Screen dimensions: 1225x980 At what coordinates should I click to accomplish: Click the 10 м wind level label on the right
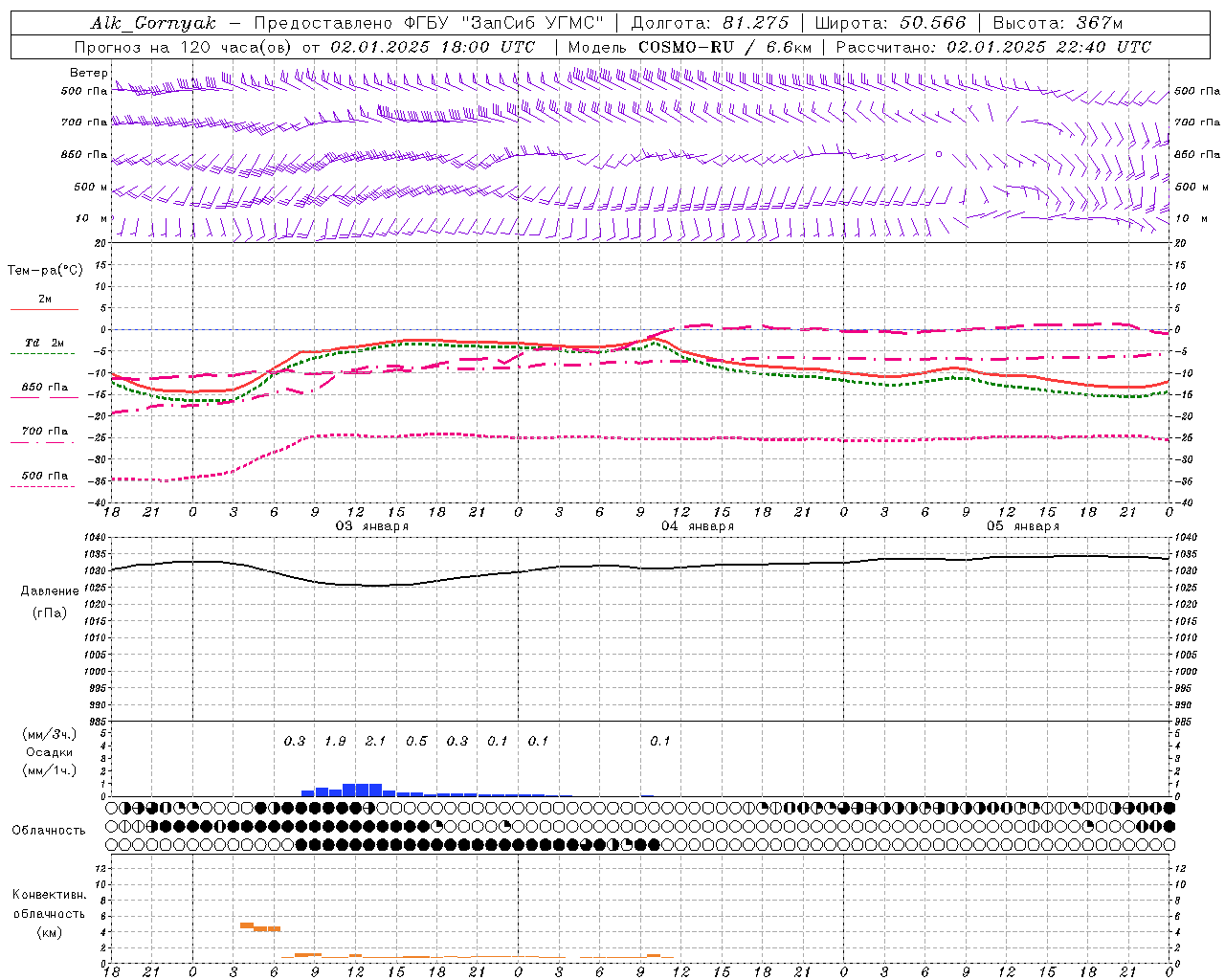(x=1191, y=218)
